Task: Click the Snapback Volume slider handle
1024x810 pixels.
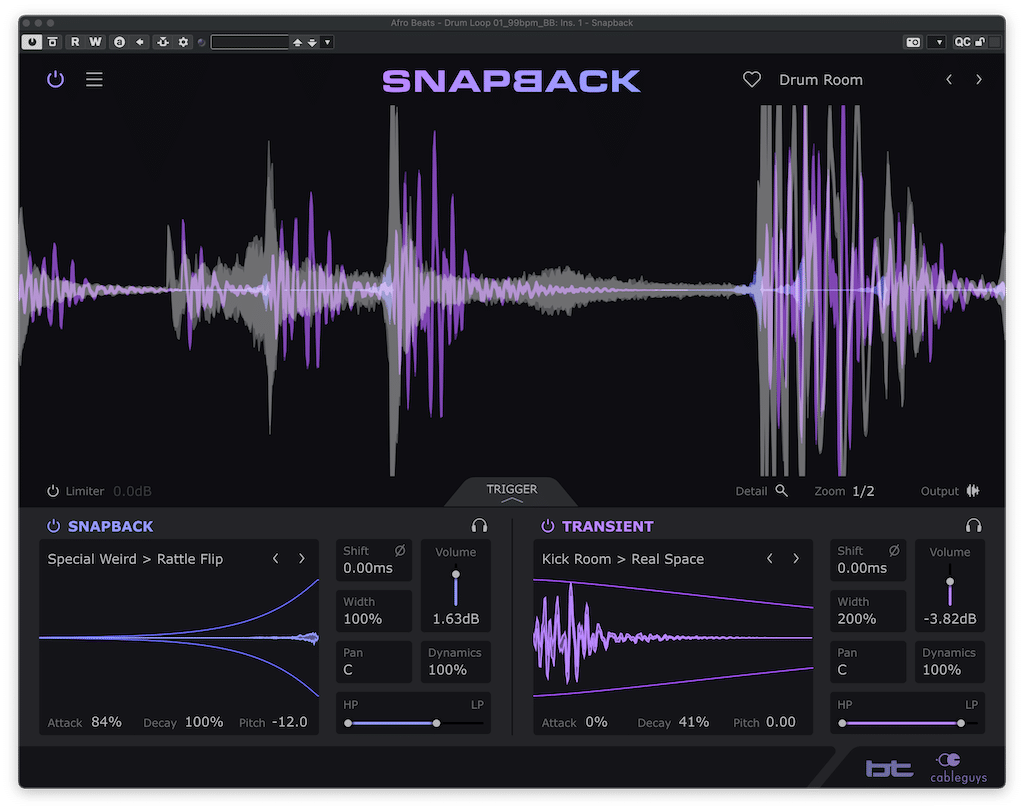Action: click(456, 575)
